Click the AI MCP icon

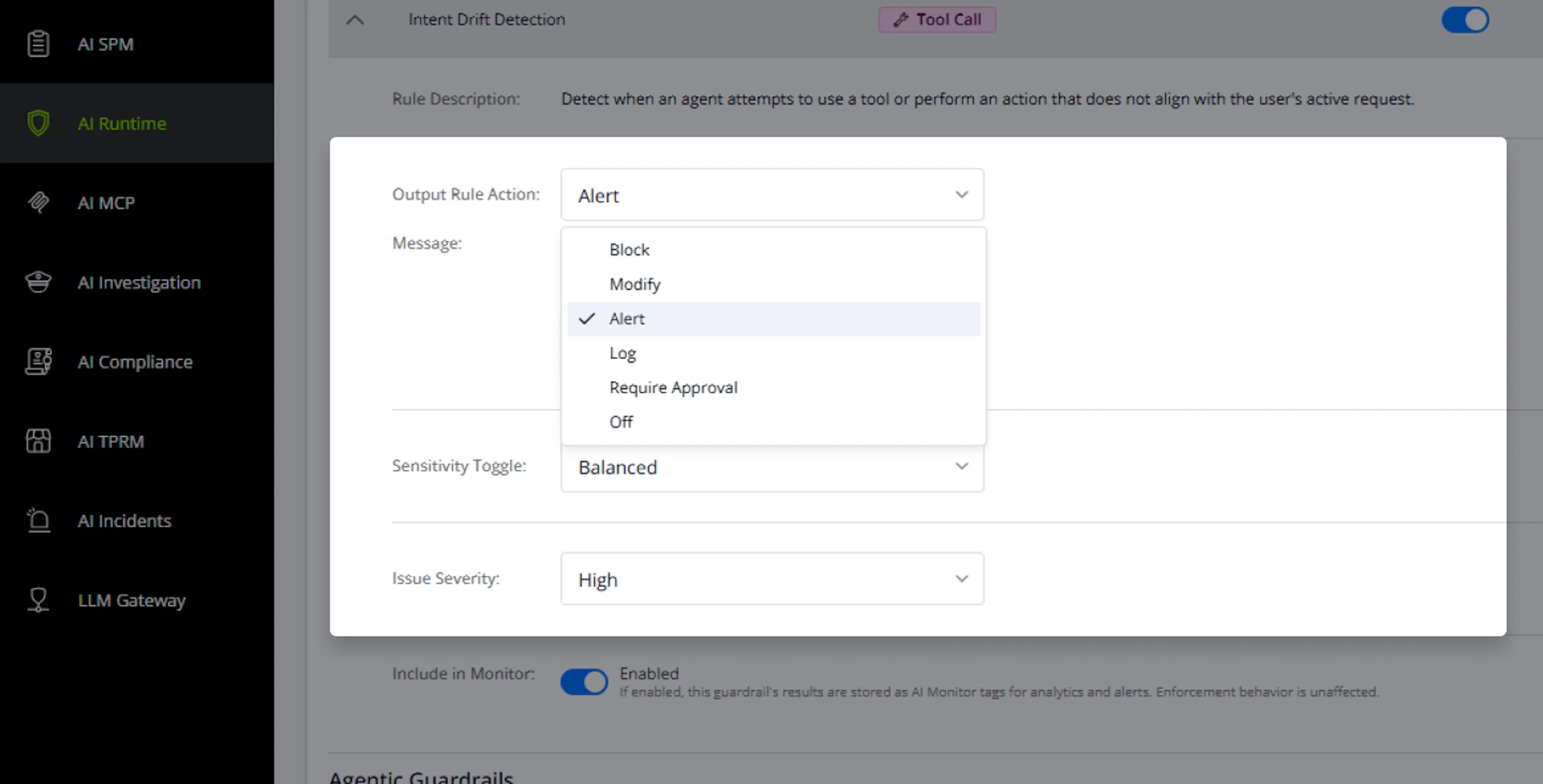click(x=38, y=202)
